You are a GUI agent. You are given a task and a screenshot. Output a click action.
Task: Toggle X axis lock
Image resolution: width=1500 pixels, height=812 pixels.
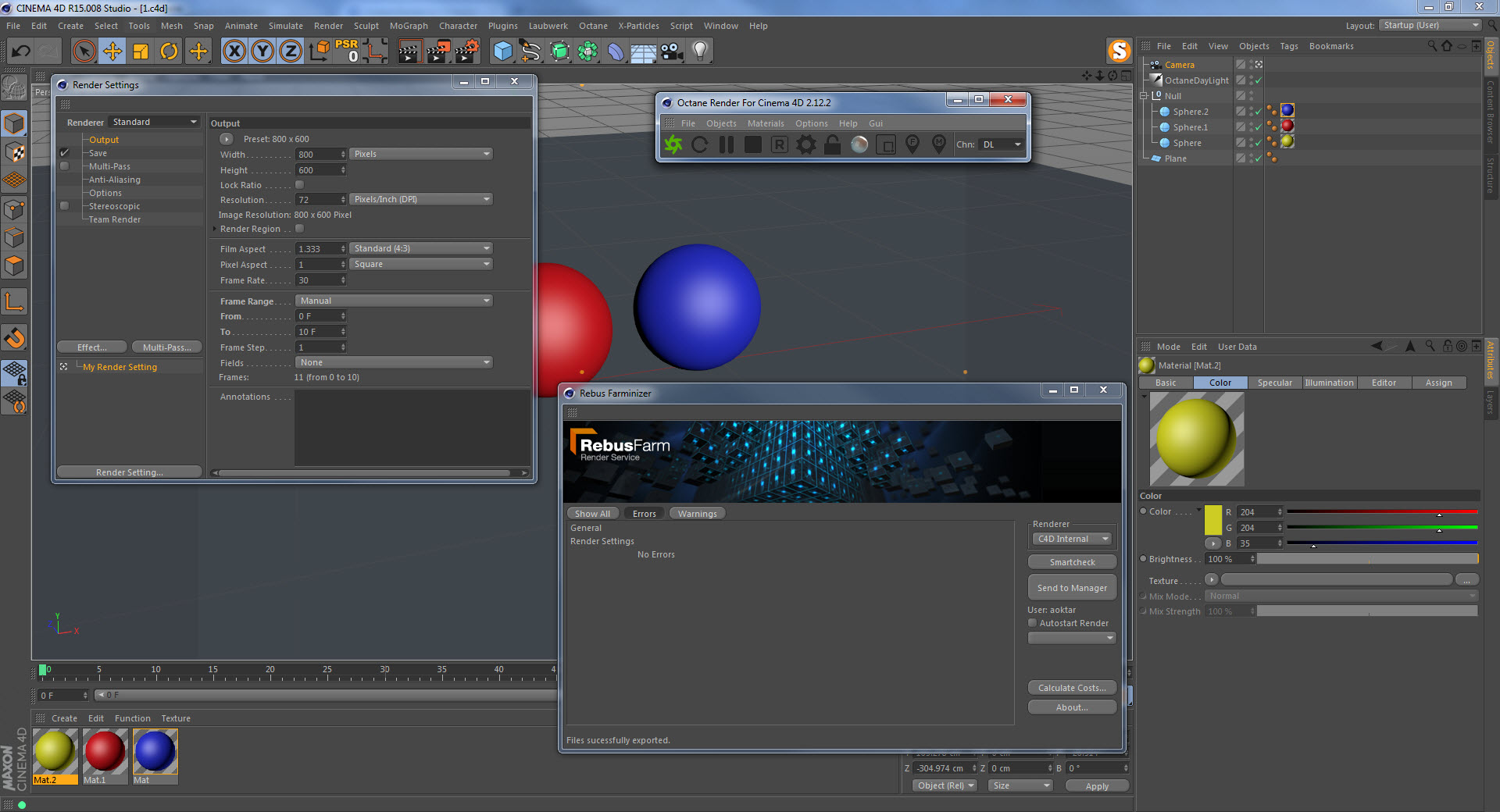(234, 52)
